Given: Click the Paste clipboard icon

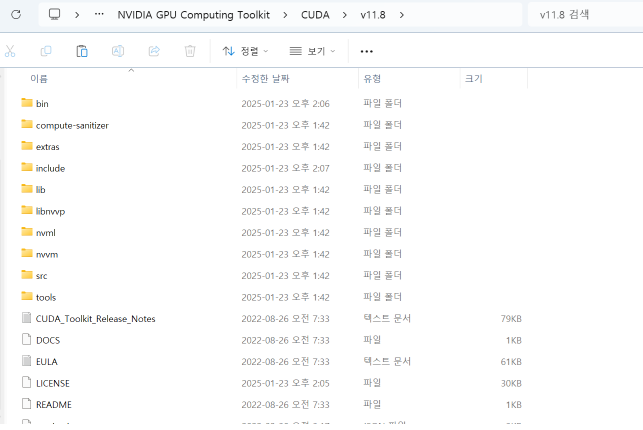Looking at the screenshot, I should [x=82, y=51].
